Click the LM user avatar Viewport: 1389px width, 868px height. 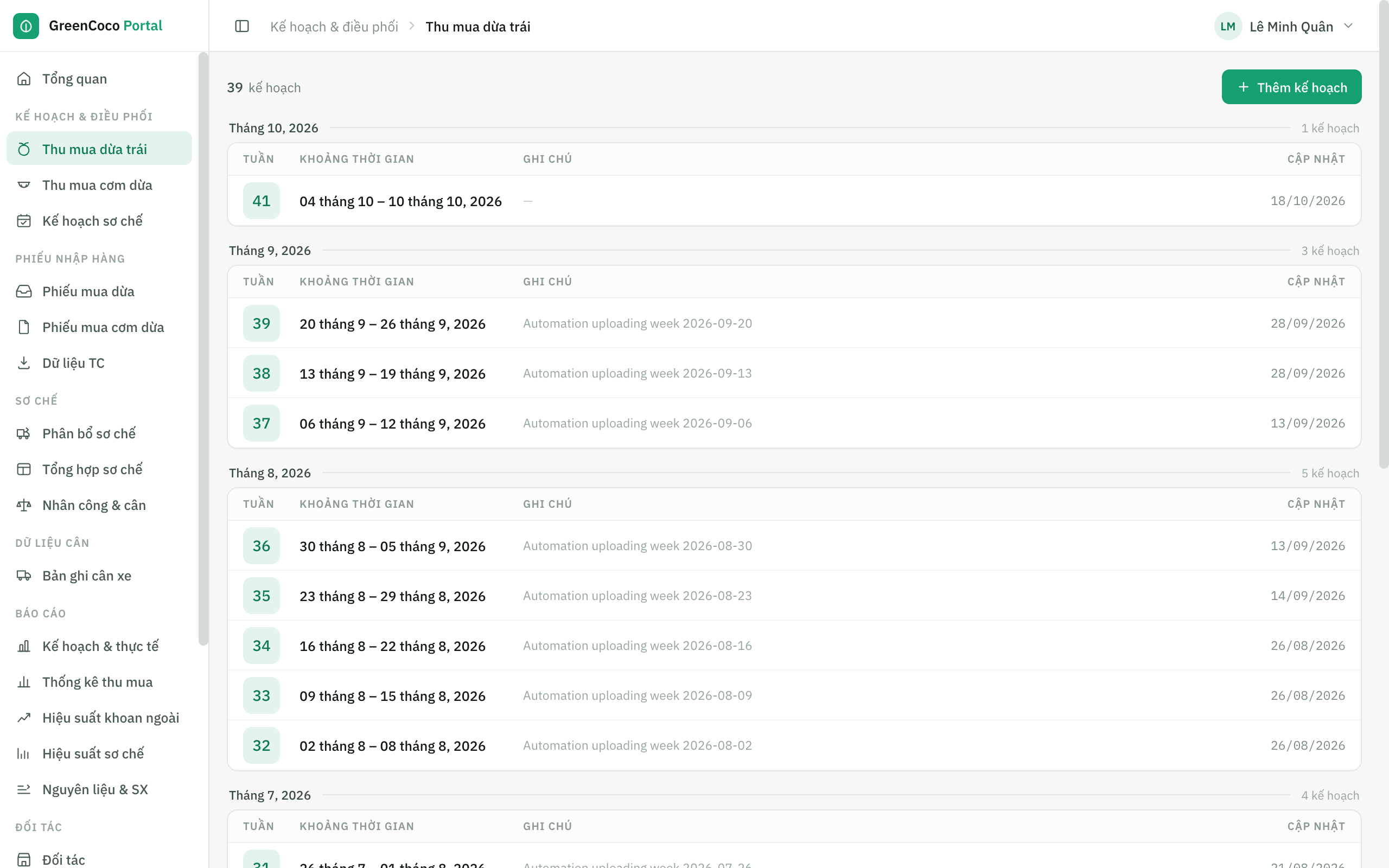click(1228, 27)
